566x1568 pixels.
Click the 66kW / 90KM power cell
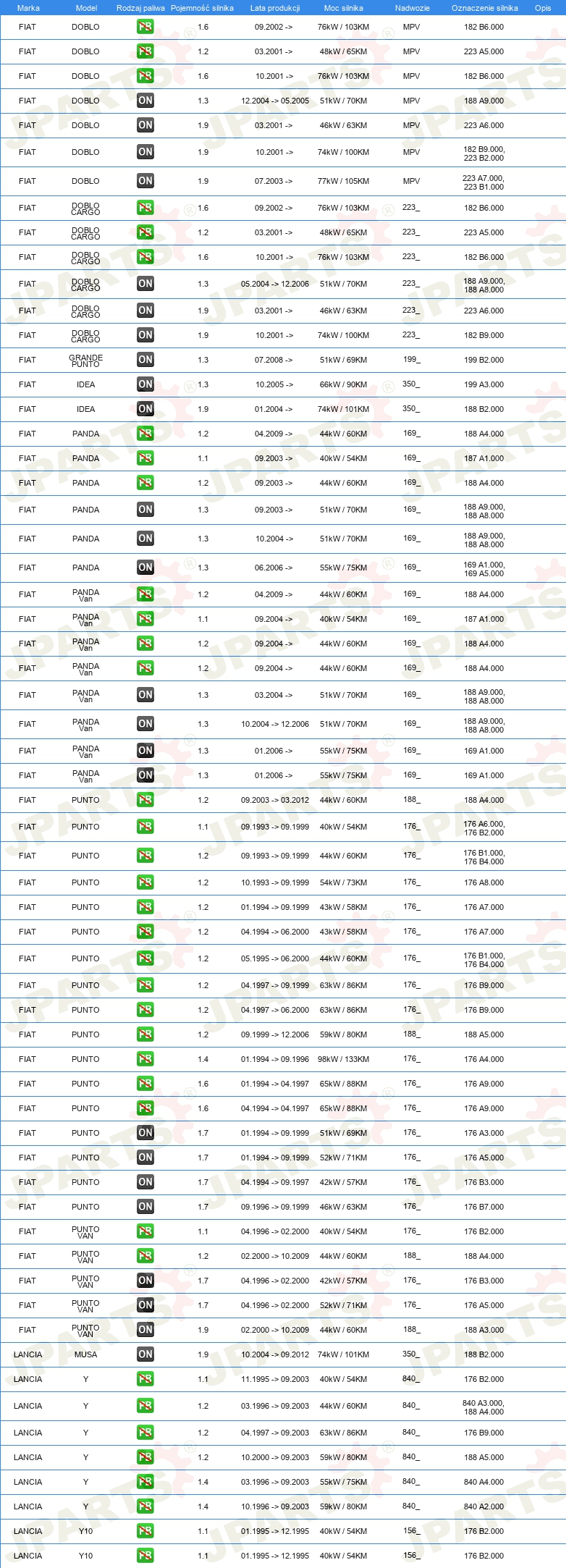(344, 384)
